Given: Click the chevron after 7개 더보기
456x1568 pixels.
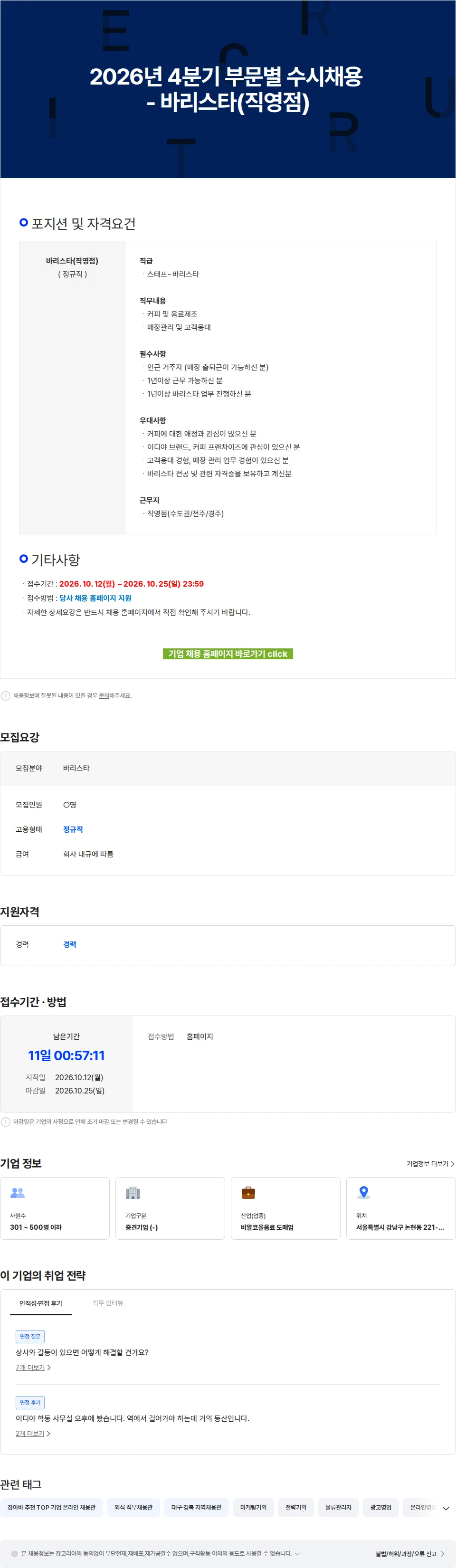Looking at the screenshot, I should click(x=49, y=1367).
